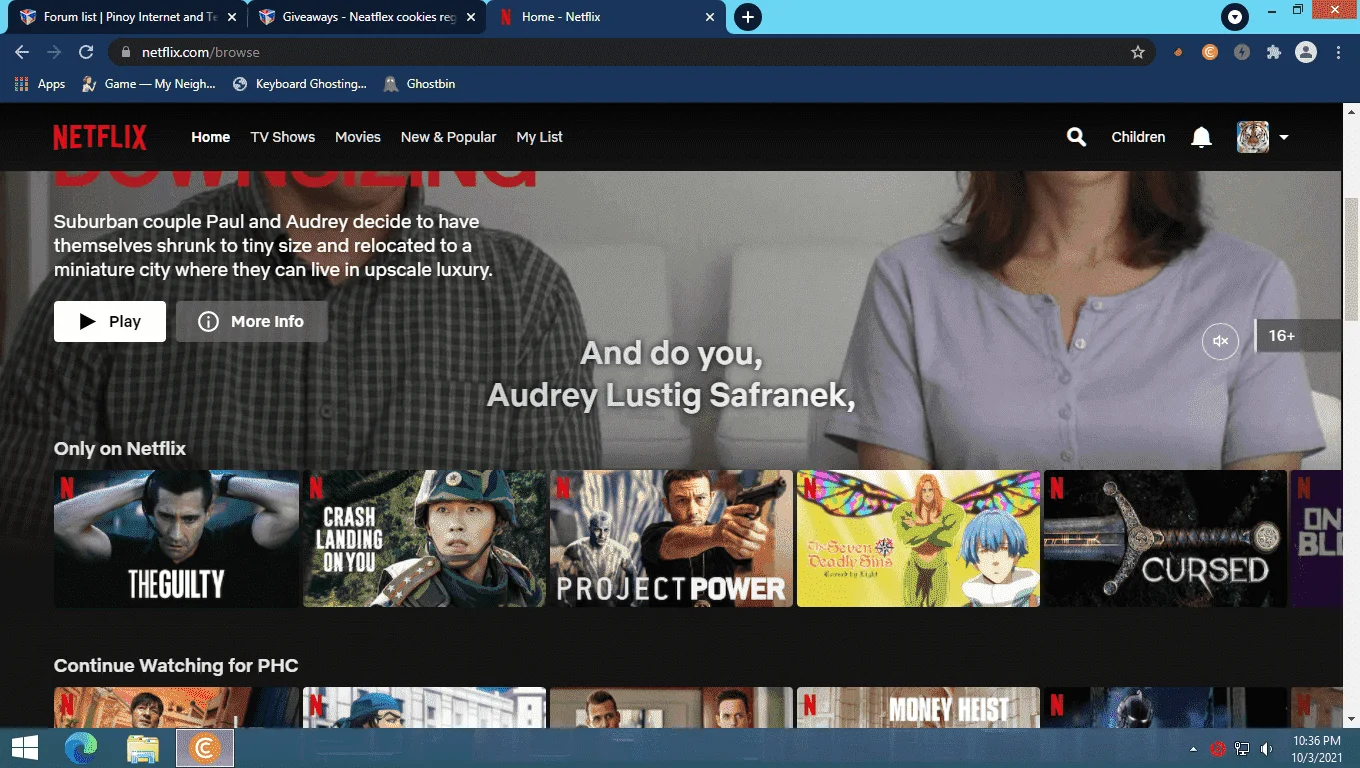
Task: Open My List
Action: 539,137
